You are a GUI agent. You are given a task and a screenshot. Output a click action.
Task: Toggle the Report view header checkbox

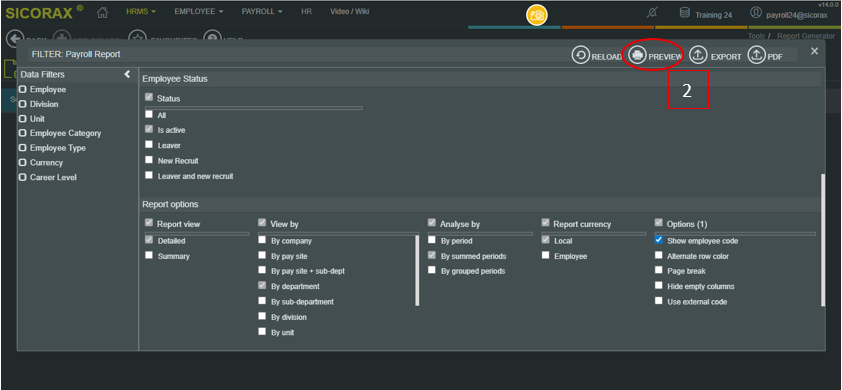tap(149, 222)
